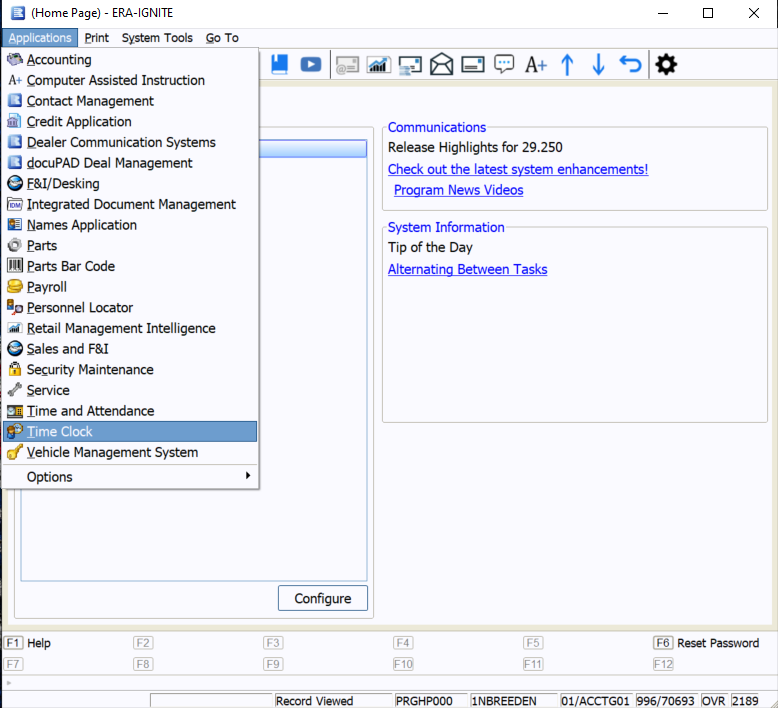Open the Print menu
This screenshot has height=708, width=778.
click(96, 38)
